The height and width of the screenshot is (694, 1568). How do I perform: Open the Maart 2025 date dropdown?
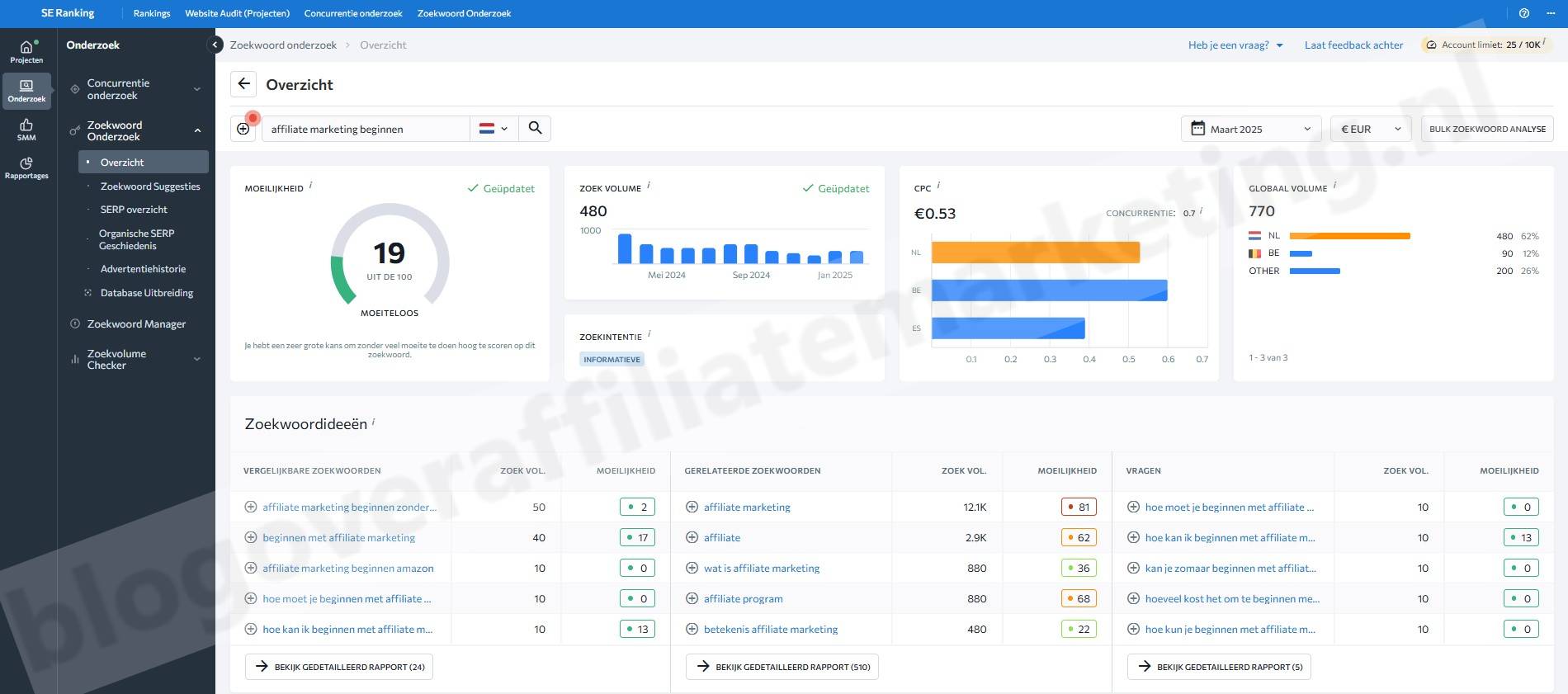coord(1250,129)
